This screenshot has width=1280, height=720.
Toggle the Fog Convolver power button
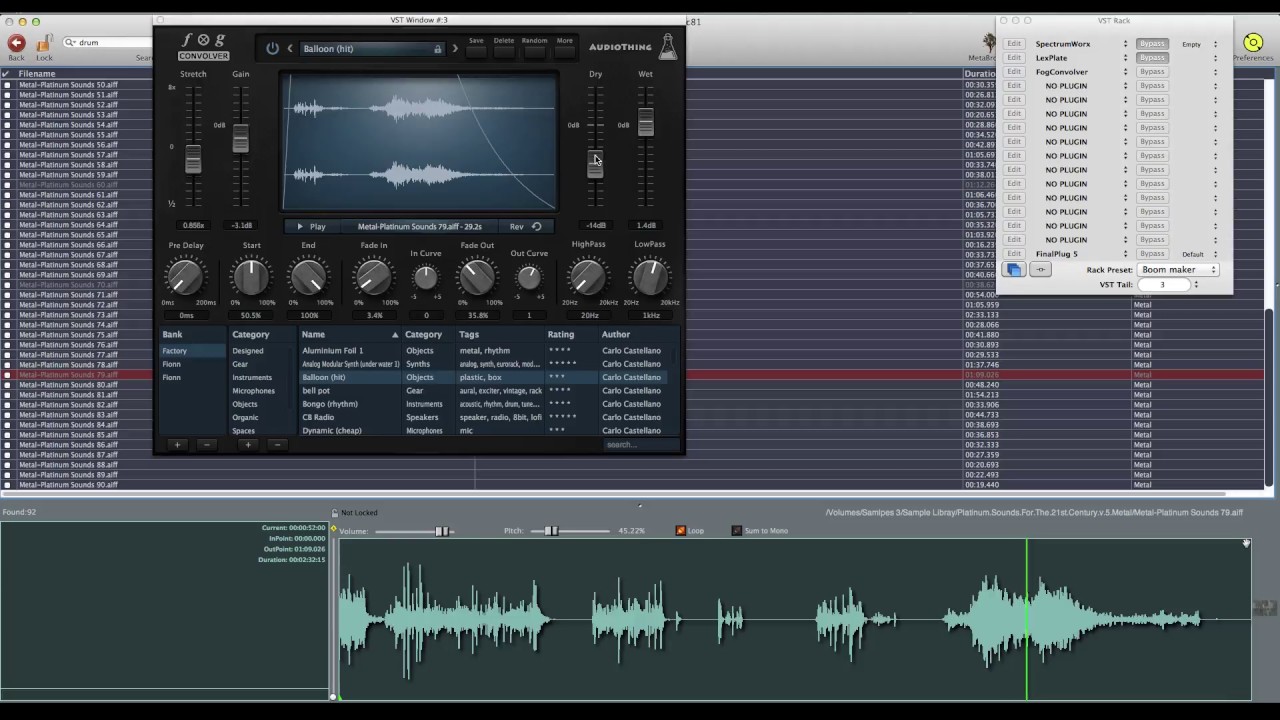[272, 48]
